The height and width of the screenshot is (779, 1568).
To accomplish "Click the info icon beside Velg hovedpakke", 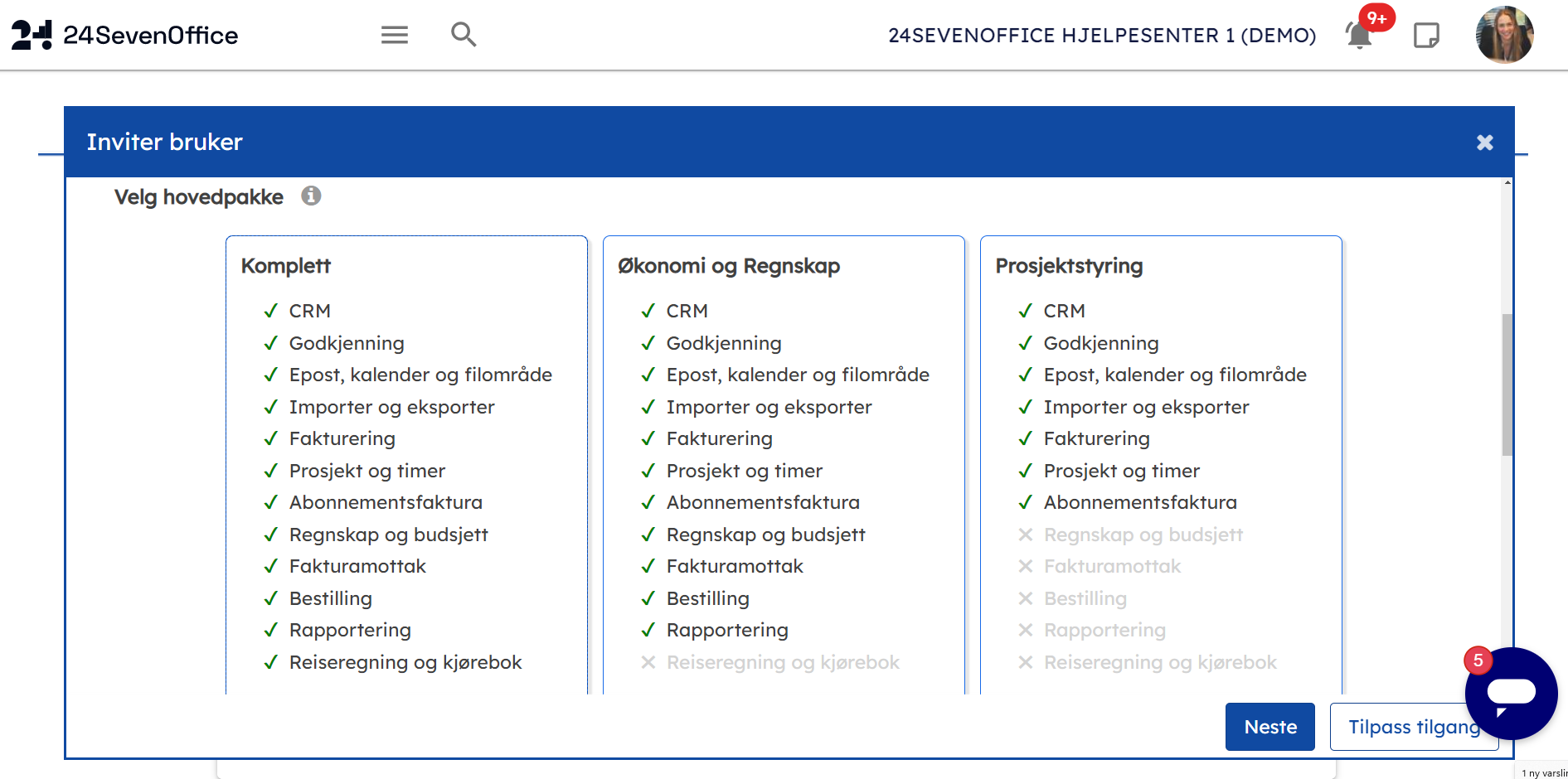I will pyautogui.click(x=311, y=196).
